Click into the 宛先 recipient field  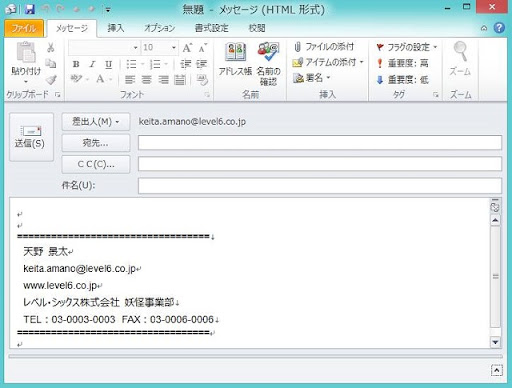click(320, 143)
